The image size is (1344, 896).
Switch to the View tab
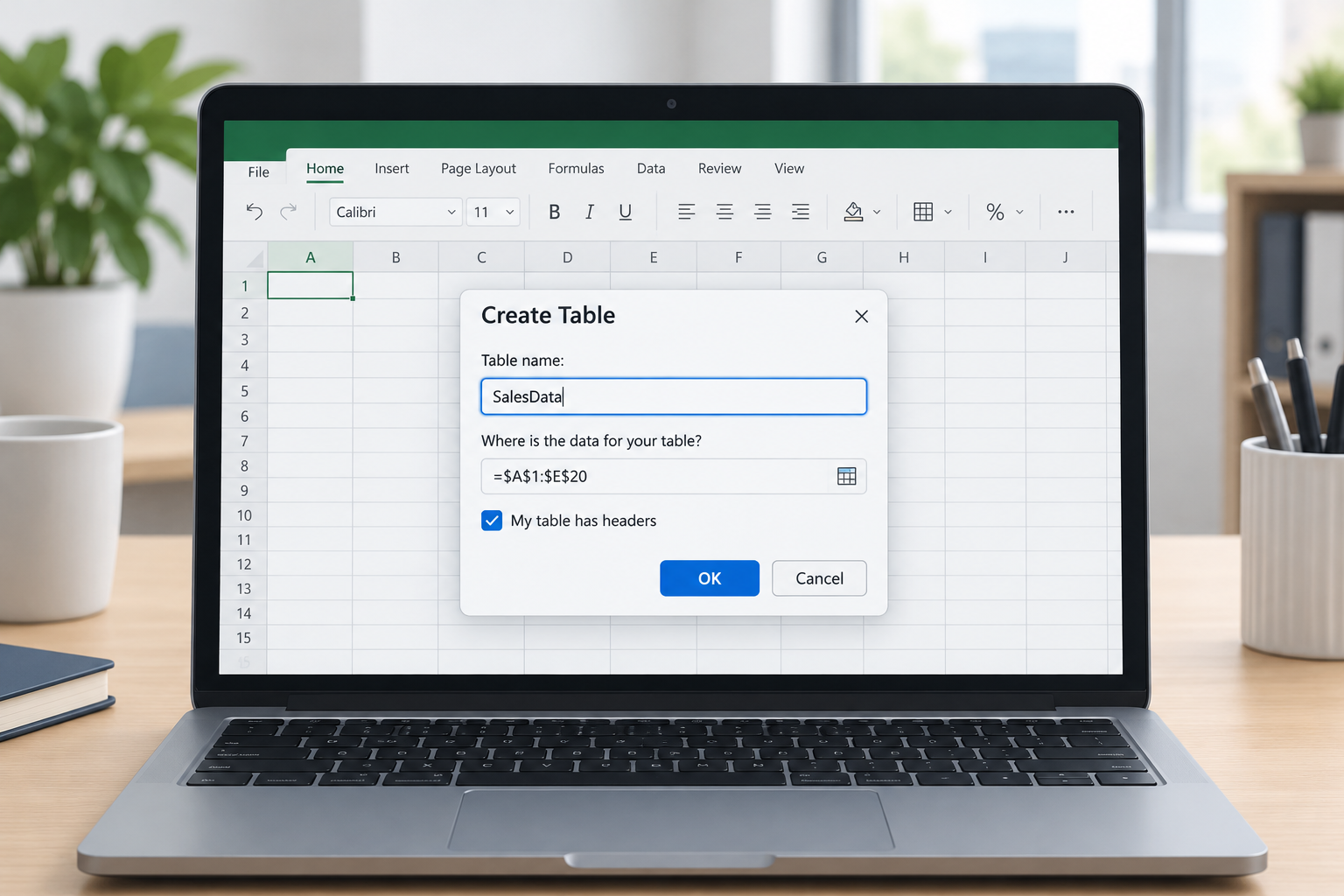[789, 169]
